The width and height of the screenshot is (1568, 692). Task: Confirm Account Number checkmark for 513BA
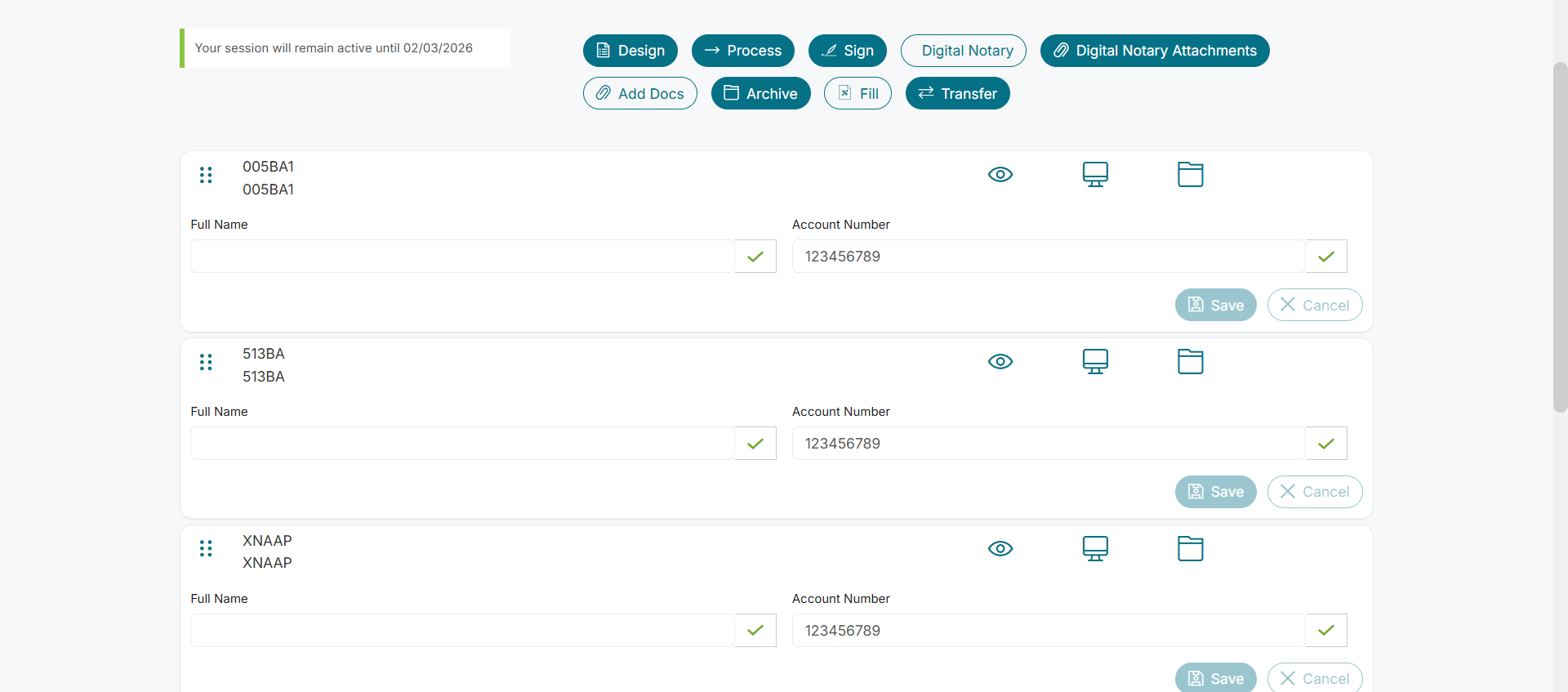point(1326,444)
